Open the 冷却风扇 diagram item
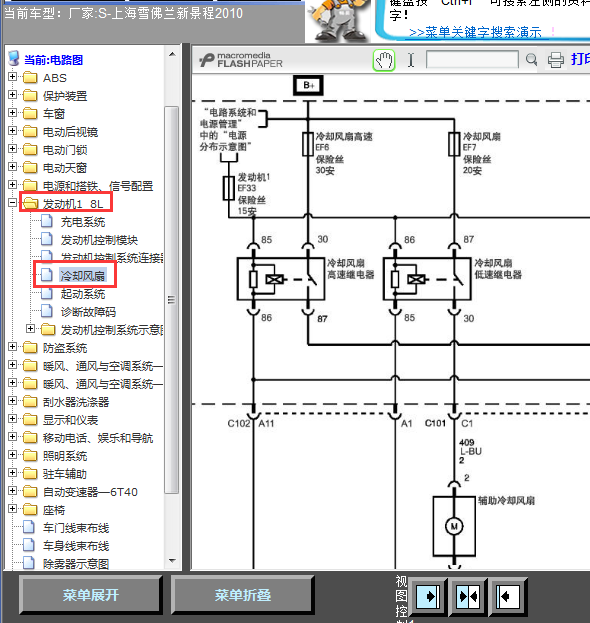 (x=83, y=275)
